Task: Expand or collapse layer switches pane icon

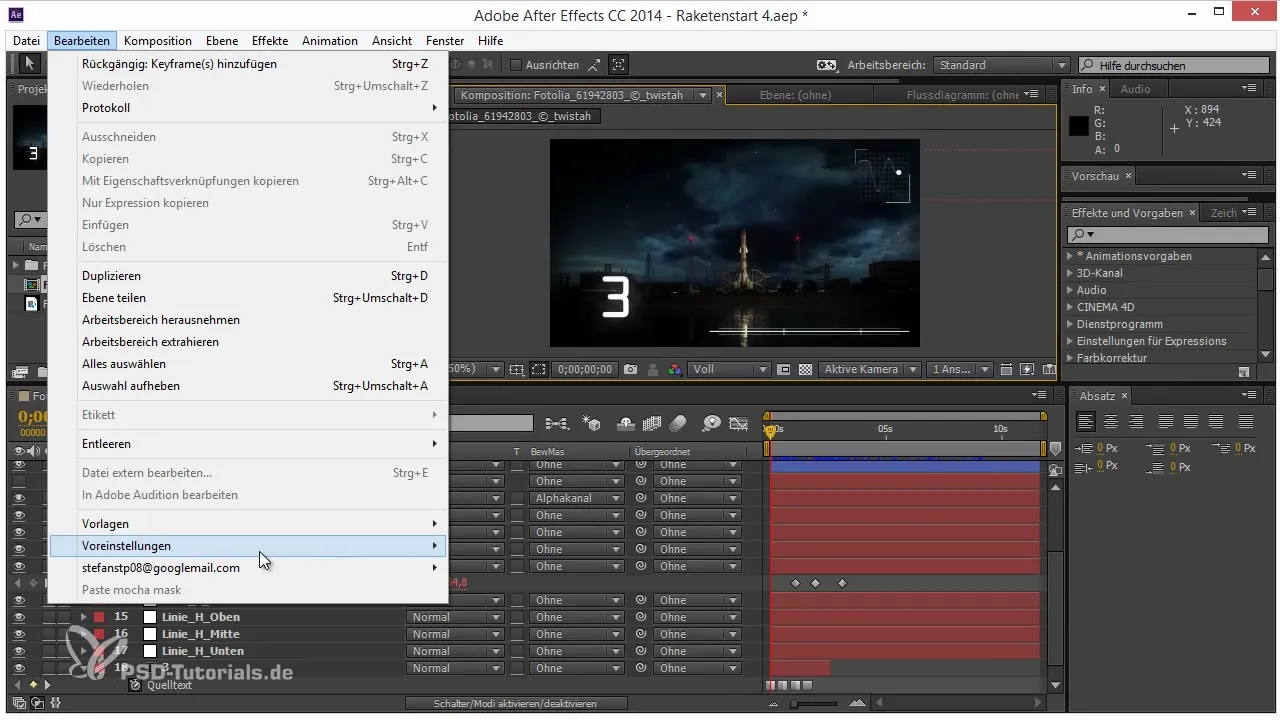Action: click(21, 703)
